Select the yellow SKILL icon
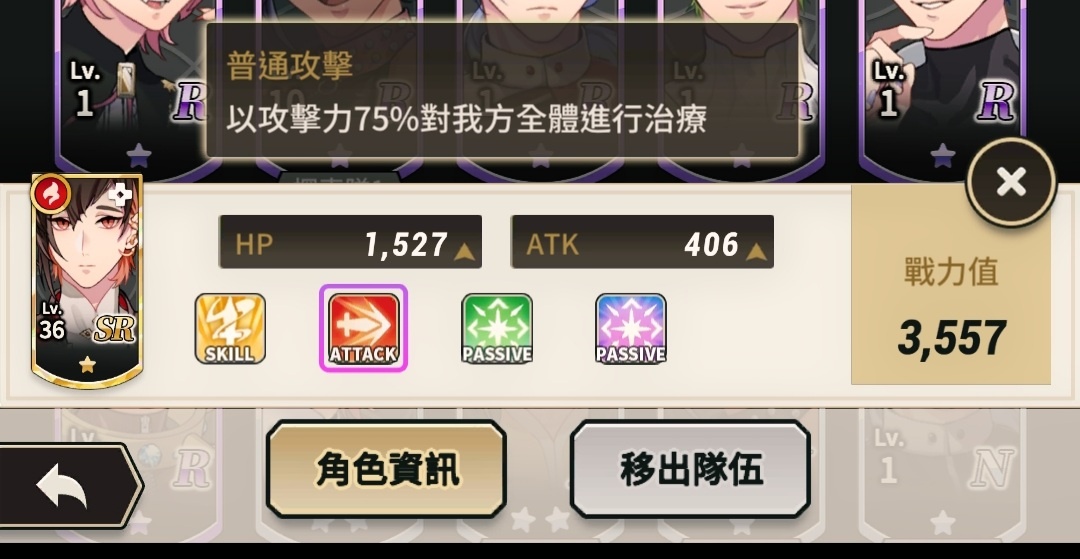Screen dimensions: 1080x559 (230, 328)
